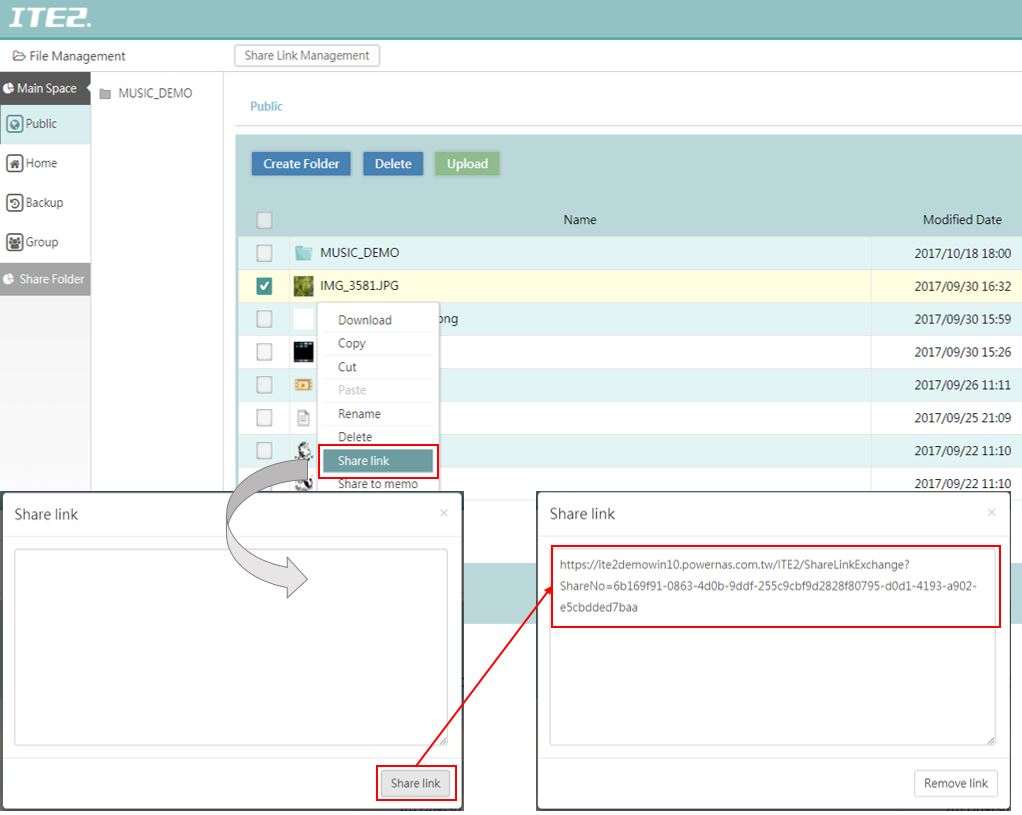Click the IMG_3581.JPG thumbnail icon
The image size is (1022, 815).
tap(303, 286)
